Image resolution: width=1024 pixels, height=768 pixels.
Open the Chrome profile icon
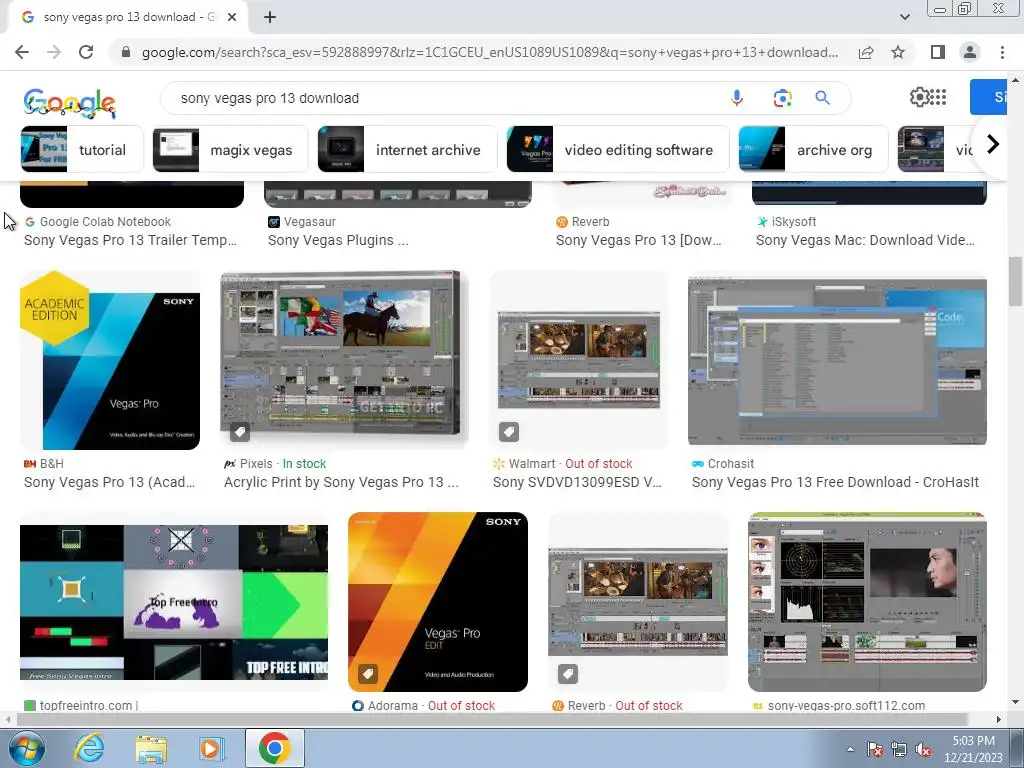pyautogui.click(x=970, y=52)
